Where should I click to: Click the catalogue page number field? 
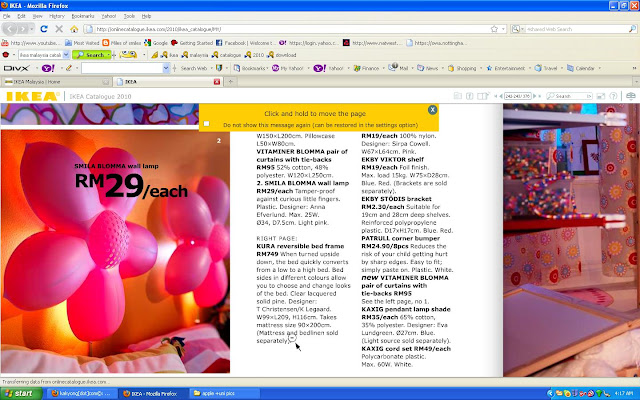pos(518,96)
